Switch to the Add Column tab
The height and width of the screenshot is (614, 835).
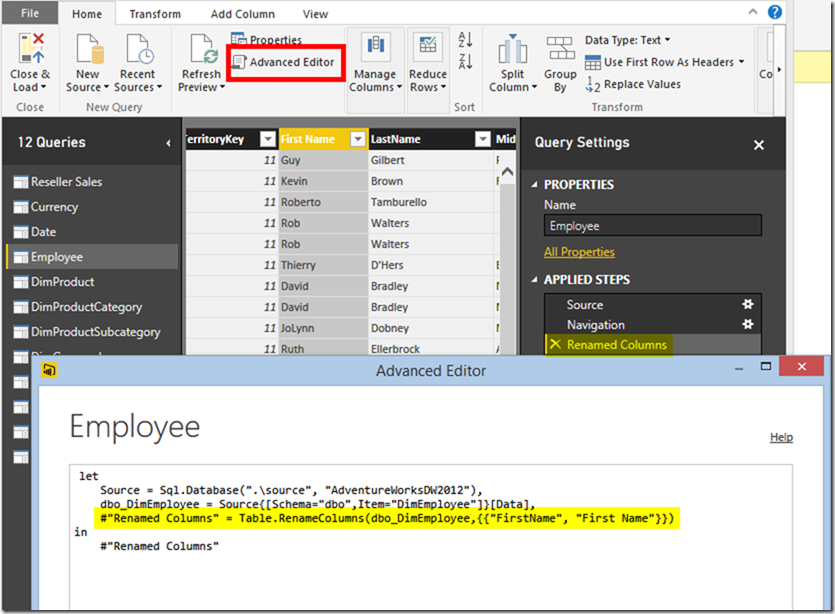click(x=243, y=14)
